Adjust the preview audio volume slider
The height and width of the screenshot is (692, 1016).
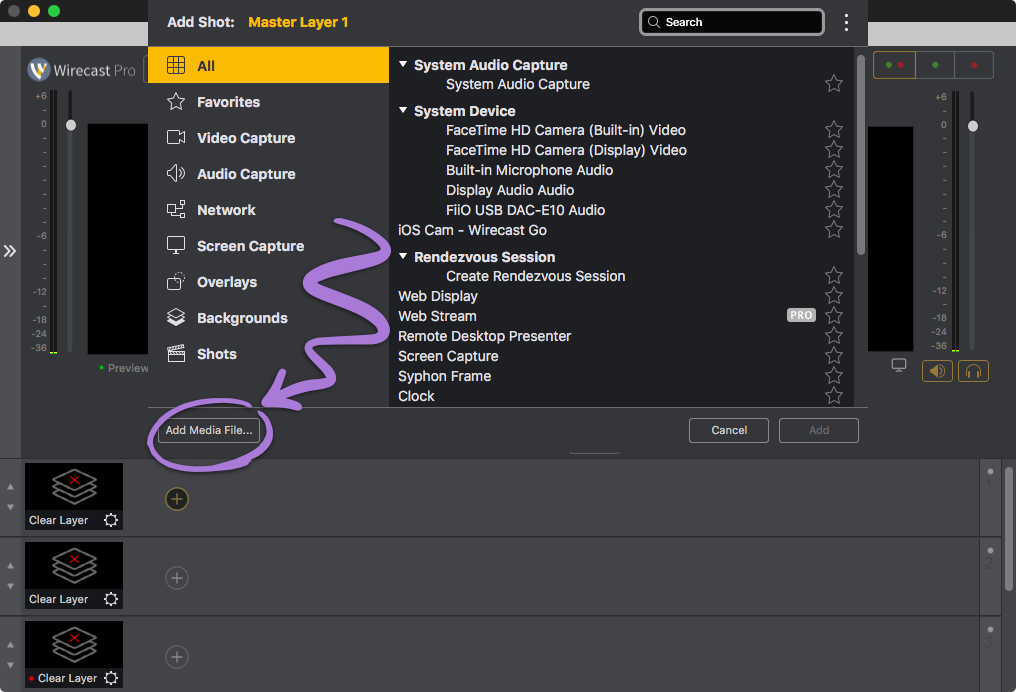[x=71, y=125]
